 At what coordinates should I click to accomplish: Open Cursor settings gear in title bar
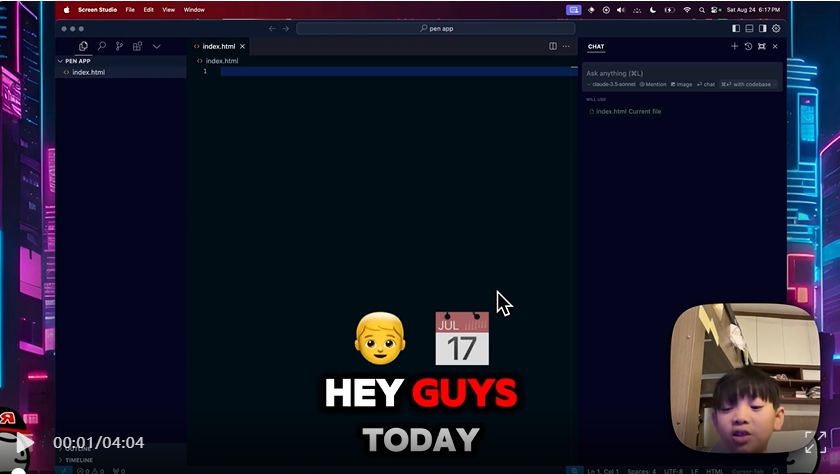click(x=776, y=28)
